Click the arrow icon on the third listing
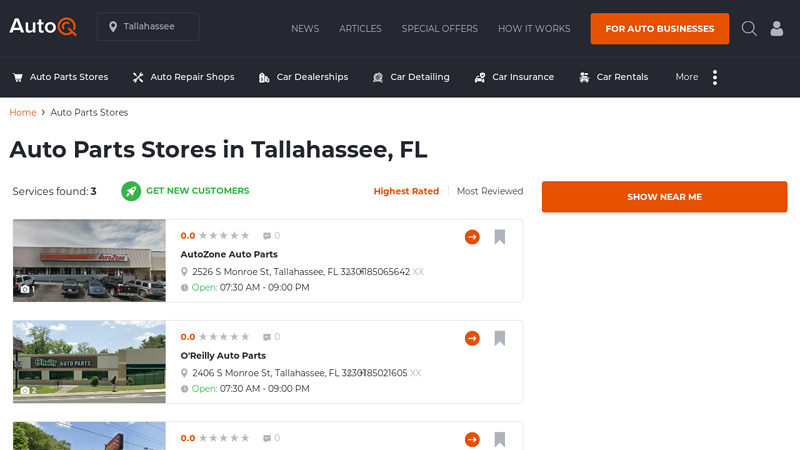The image size is (800, 450). [x=472, y=439]
